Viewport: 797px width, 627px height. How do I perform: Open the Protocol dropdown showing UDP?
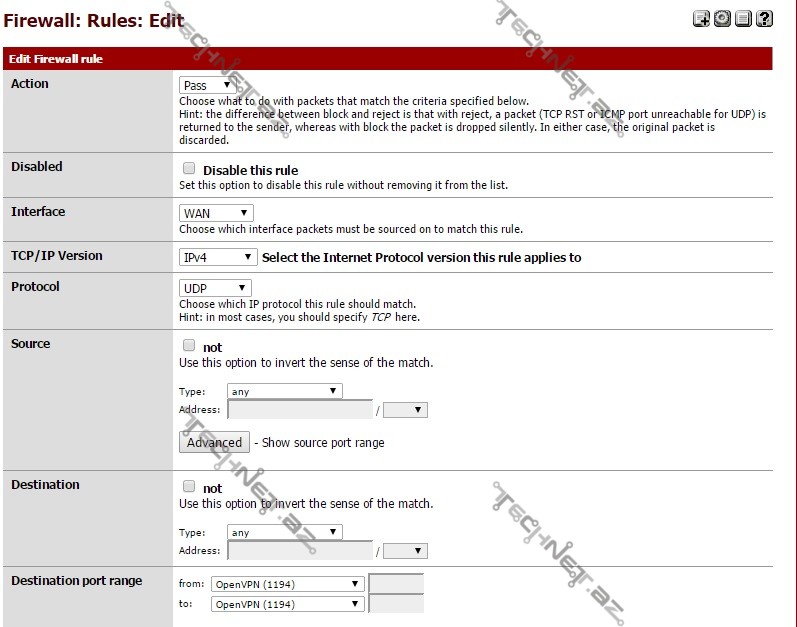tap(214, 288)
